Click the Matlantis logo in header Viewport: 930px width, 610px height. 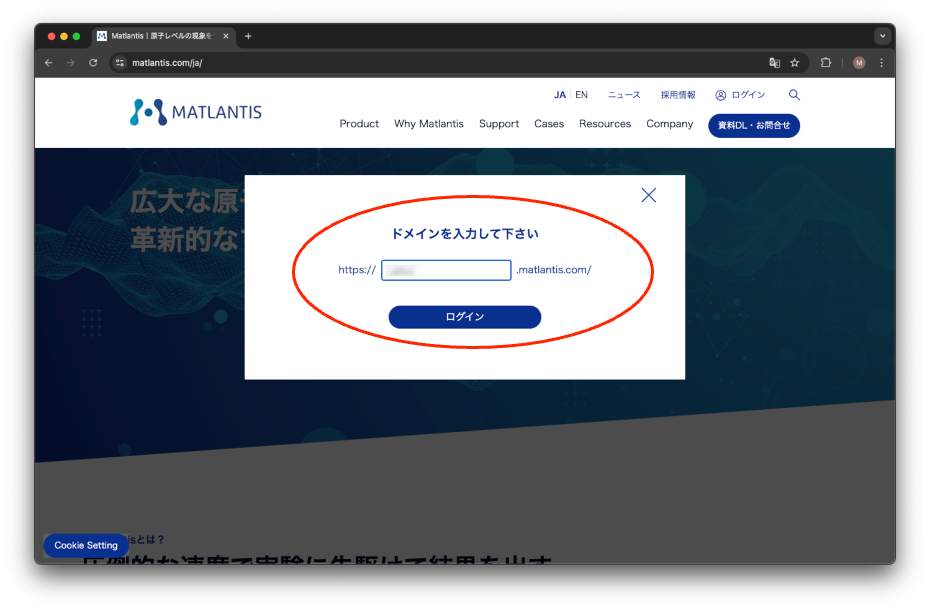pyautogui.click(x=196, y=112)
